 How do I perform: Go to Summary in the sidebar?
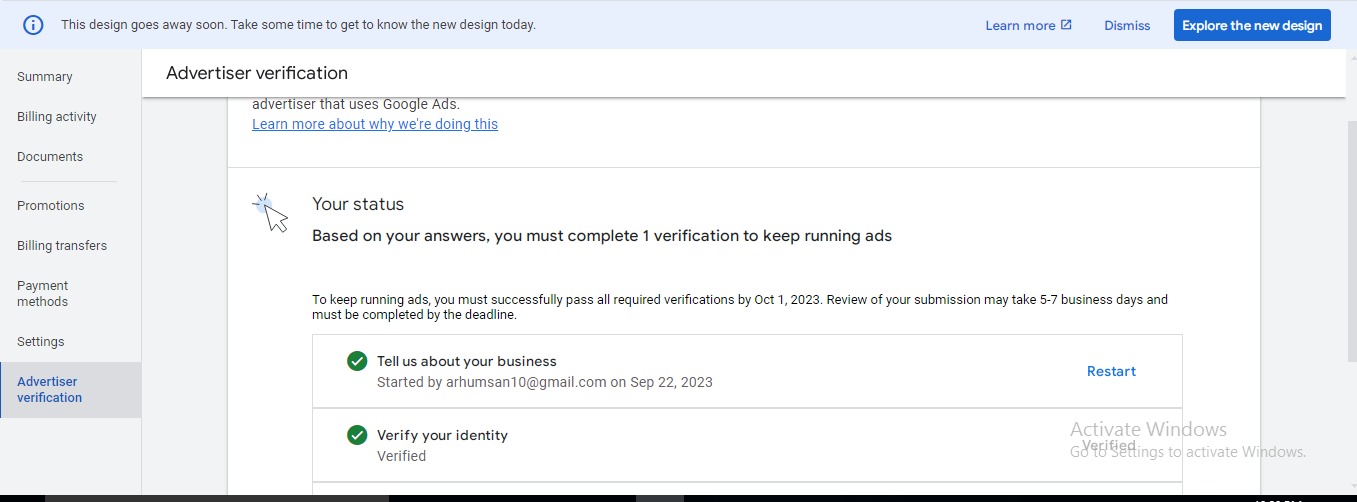(x=45, y=77)
